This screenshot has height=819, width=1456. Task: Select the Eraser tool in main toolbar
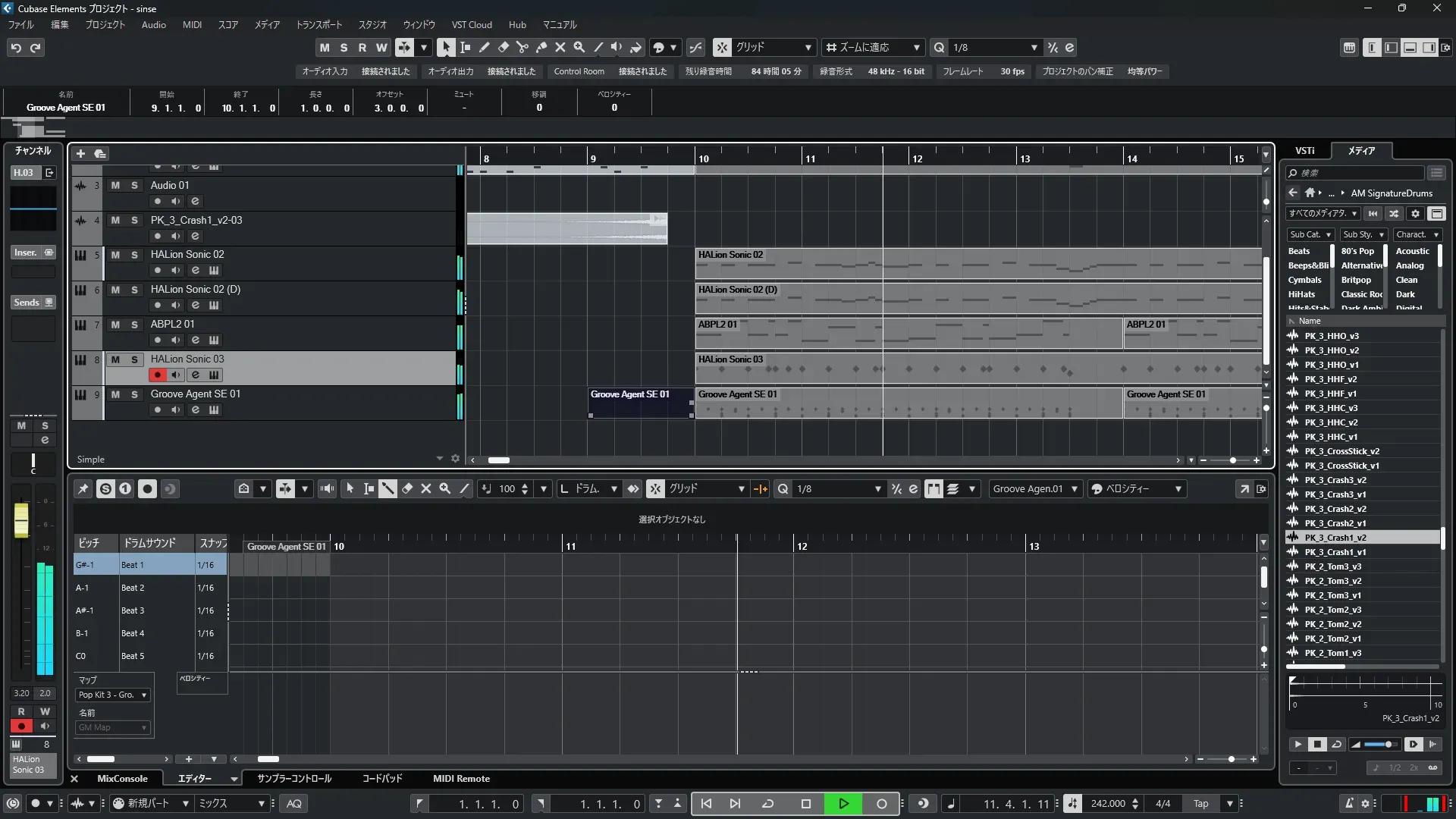(503, 47)
